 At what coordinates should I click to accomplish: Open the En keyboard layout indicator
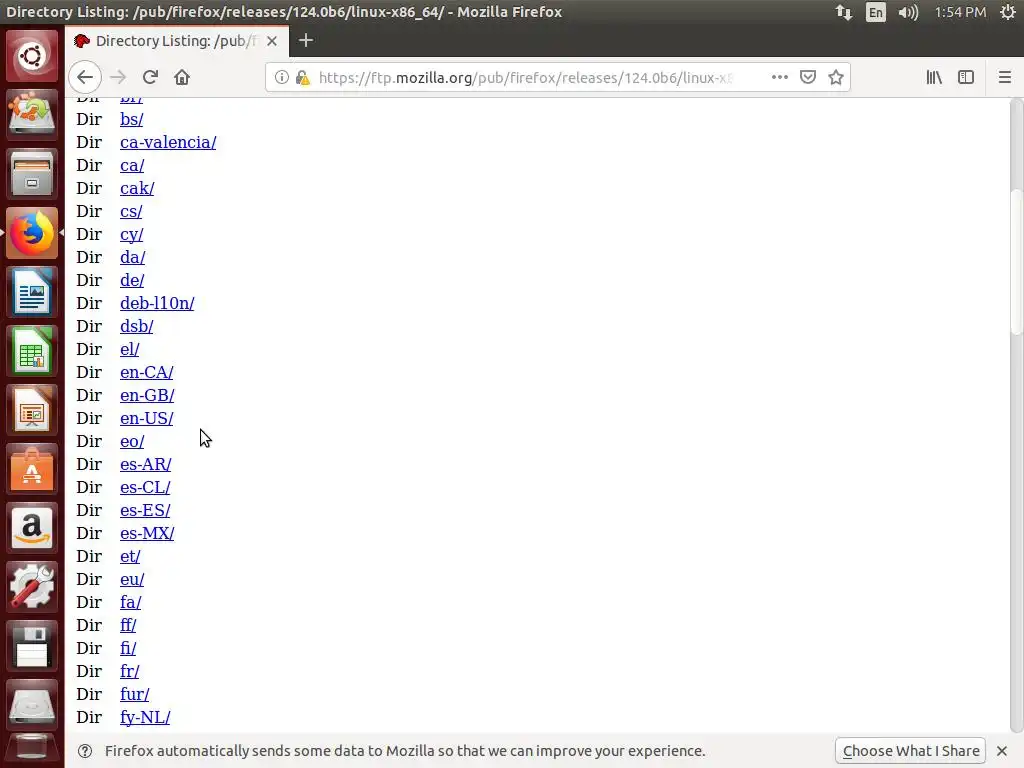click(x=876, y=12)
